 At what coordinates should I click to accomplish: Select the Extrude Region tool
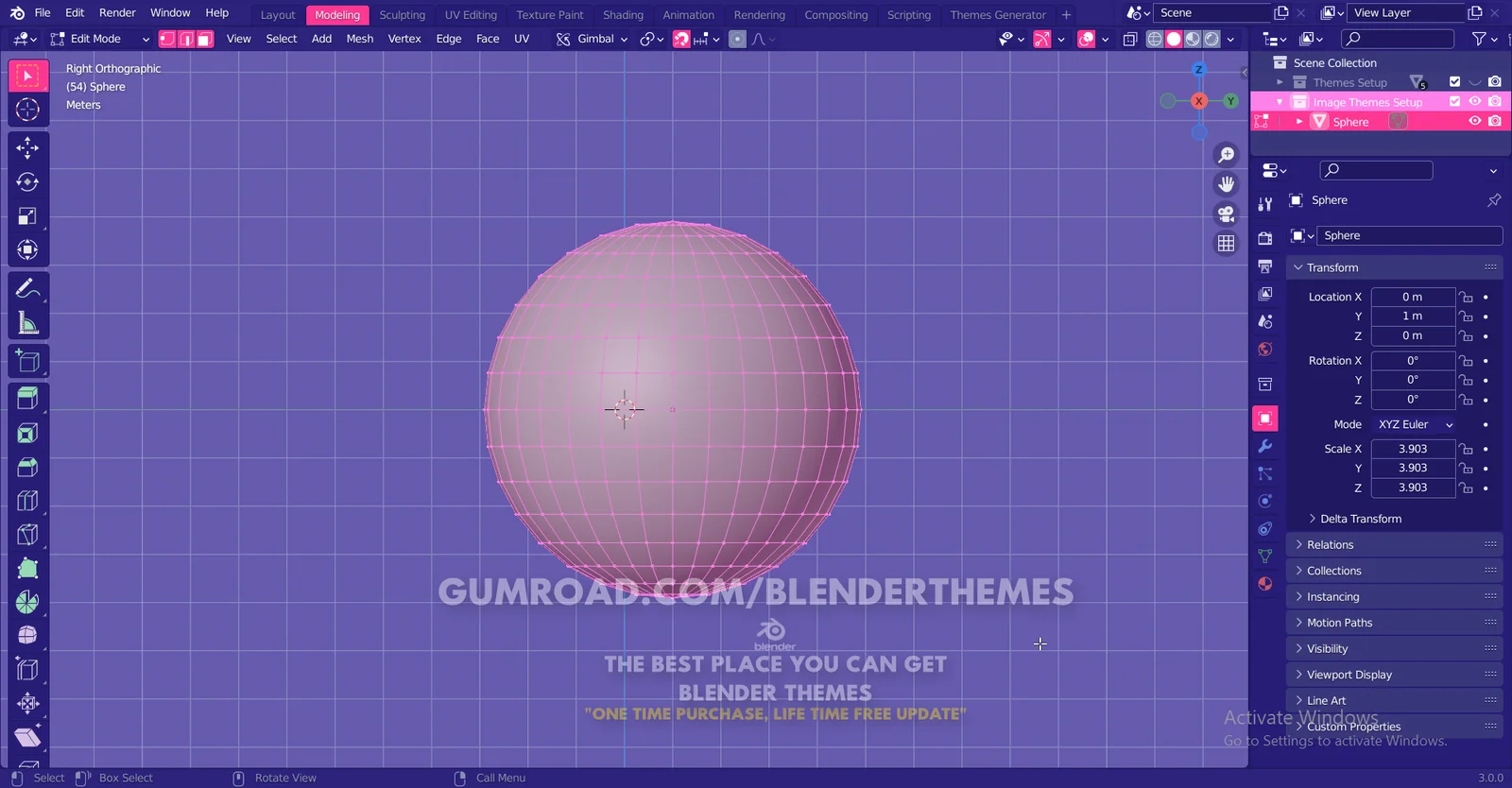click(27, 398)
